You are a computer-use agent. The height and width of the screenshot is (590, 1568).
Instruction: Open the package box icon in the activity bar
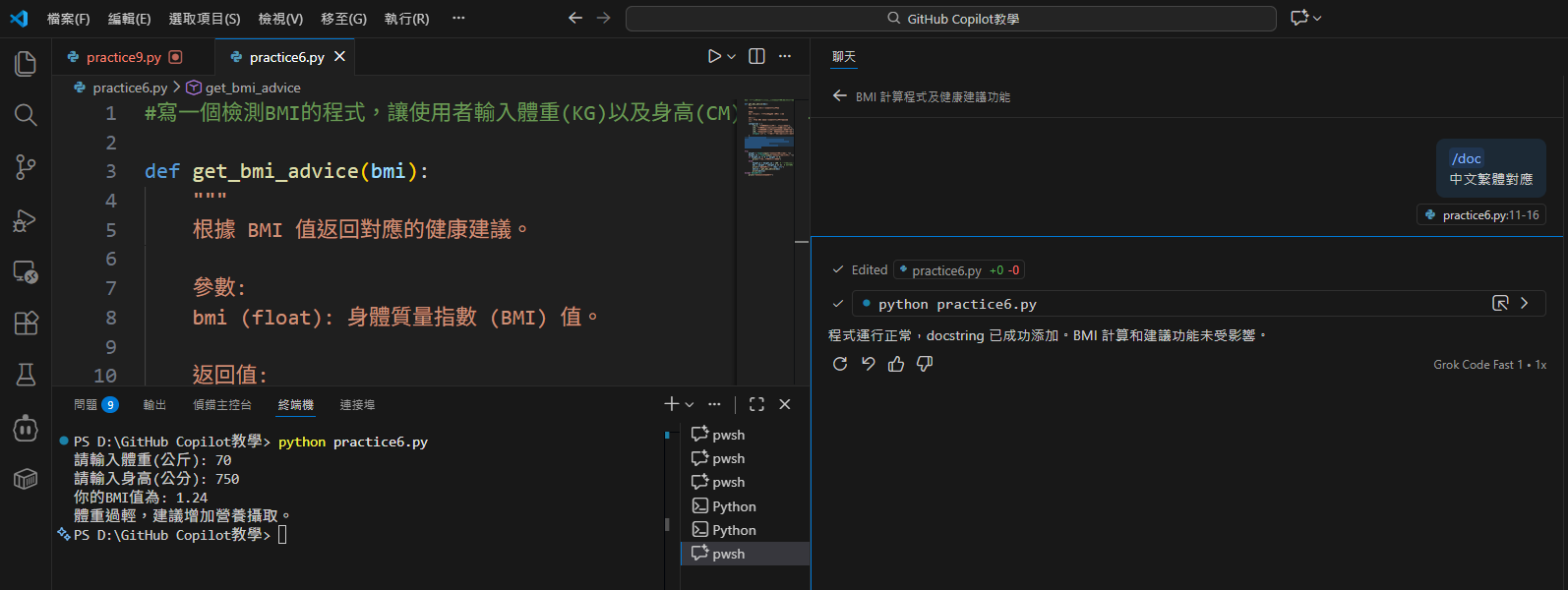point(26,479)
